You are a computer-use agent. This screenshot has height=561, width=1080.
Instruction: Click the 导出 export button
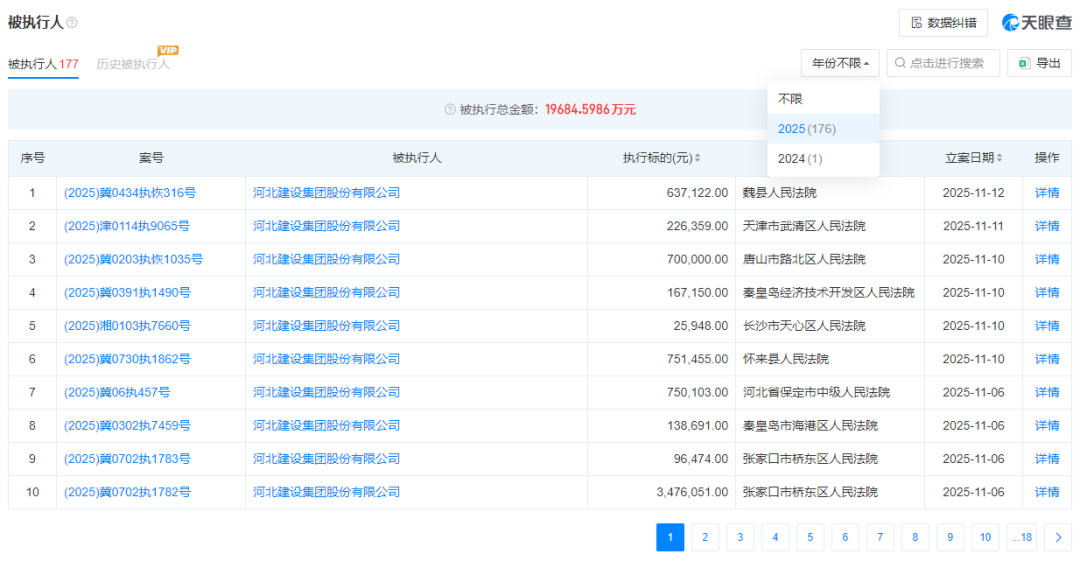tap(1039, 63)
